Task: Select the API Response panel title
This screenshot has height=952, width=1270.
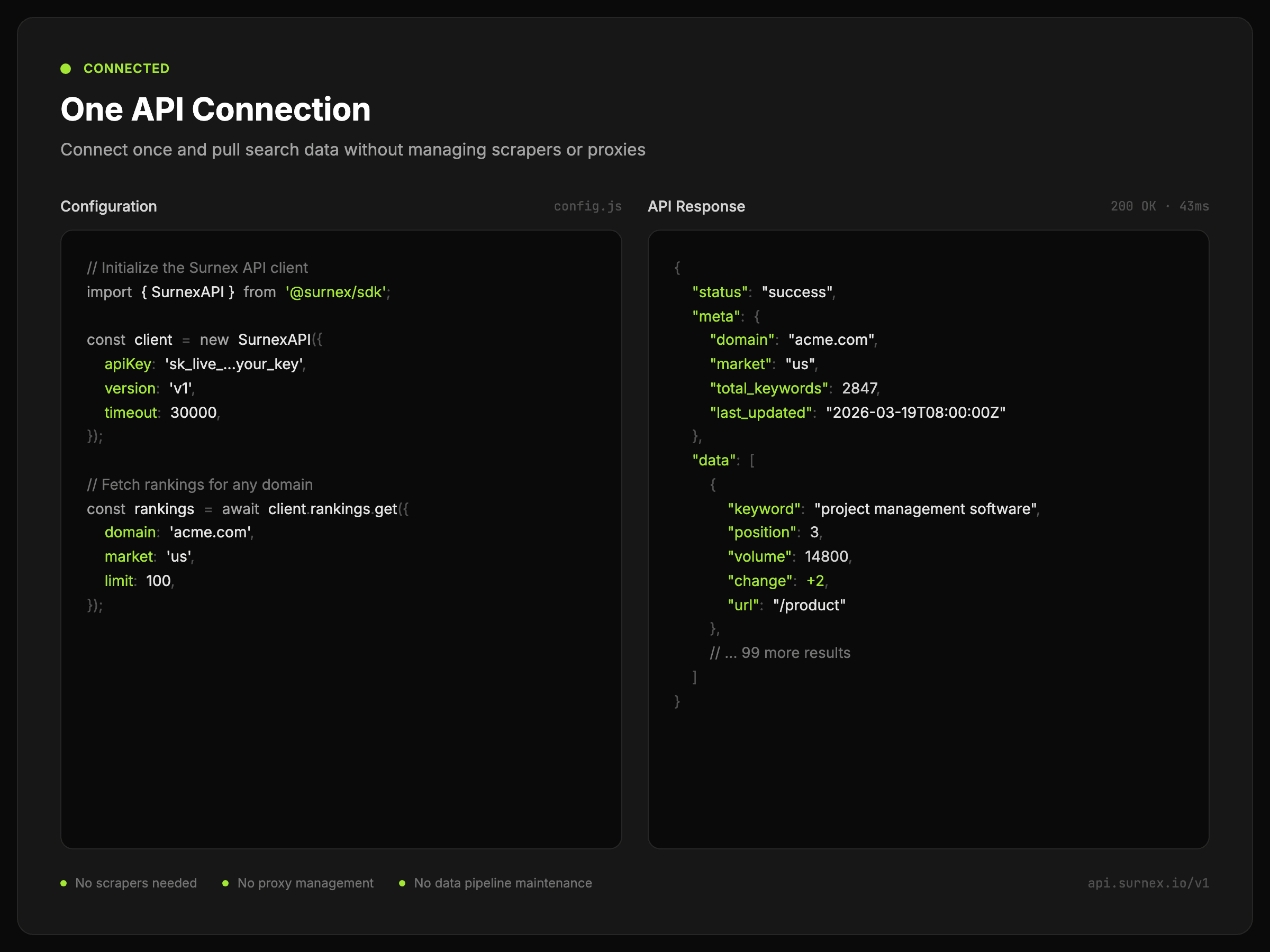Action: click(696, 207)
